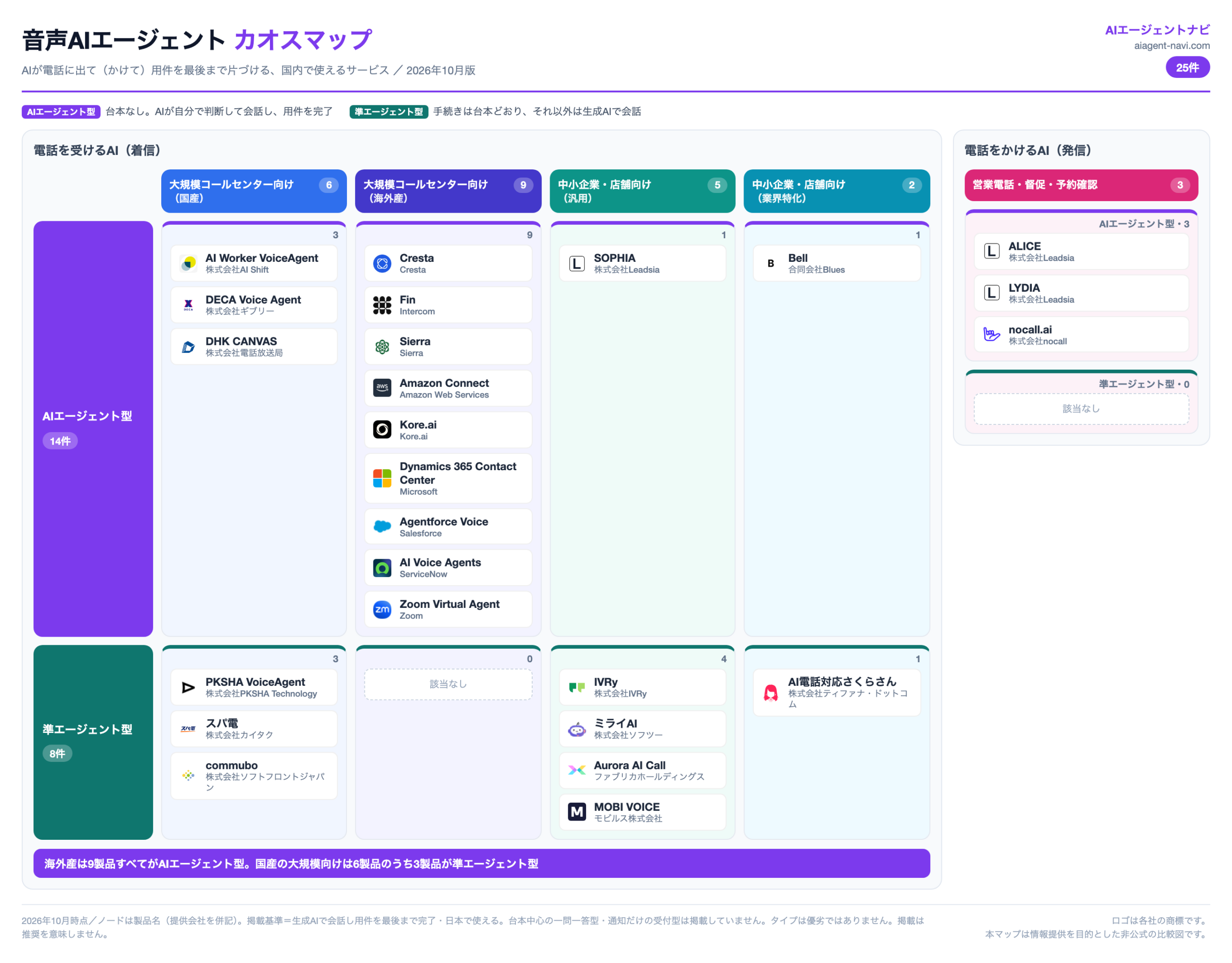Click the purple summary banner about 海外産は9製品

(x=482, y=864)
